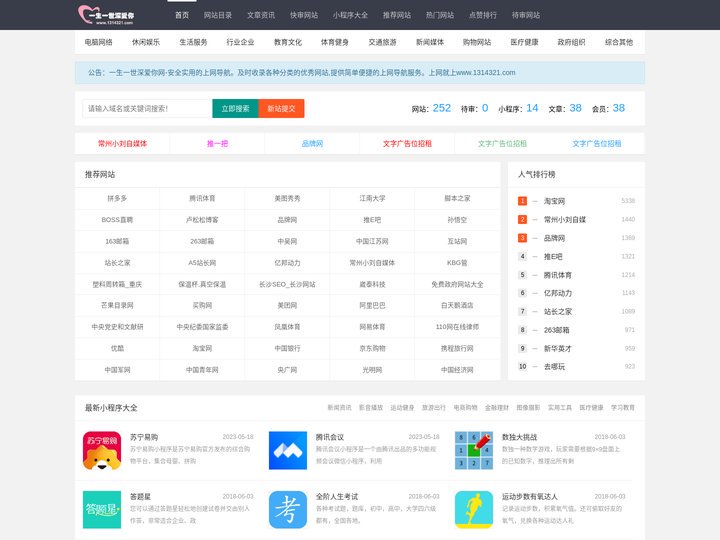Click the 立即搜索 button

(x=236, y=108)
